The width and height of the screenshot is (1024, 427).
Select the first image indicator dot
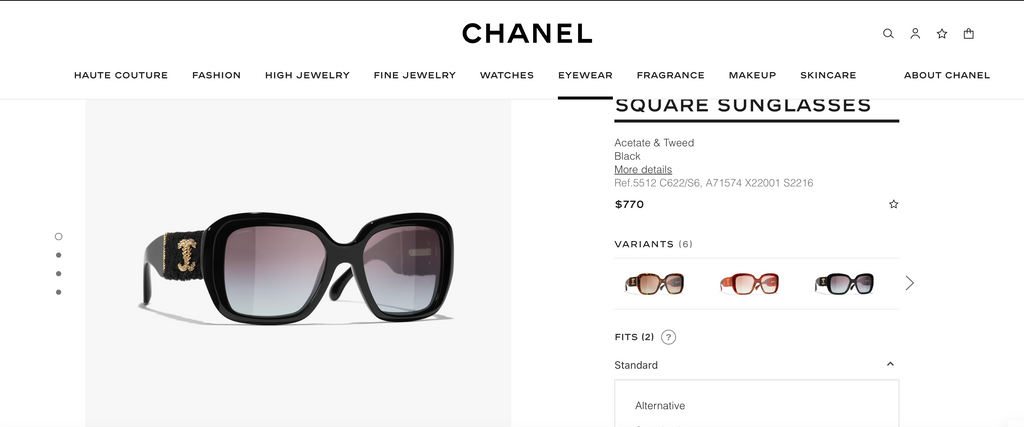click(59, 236)
